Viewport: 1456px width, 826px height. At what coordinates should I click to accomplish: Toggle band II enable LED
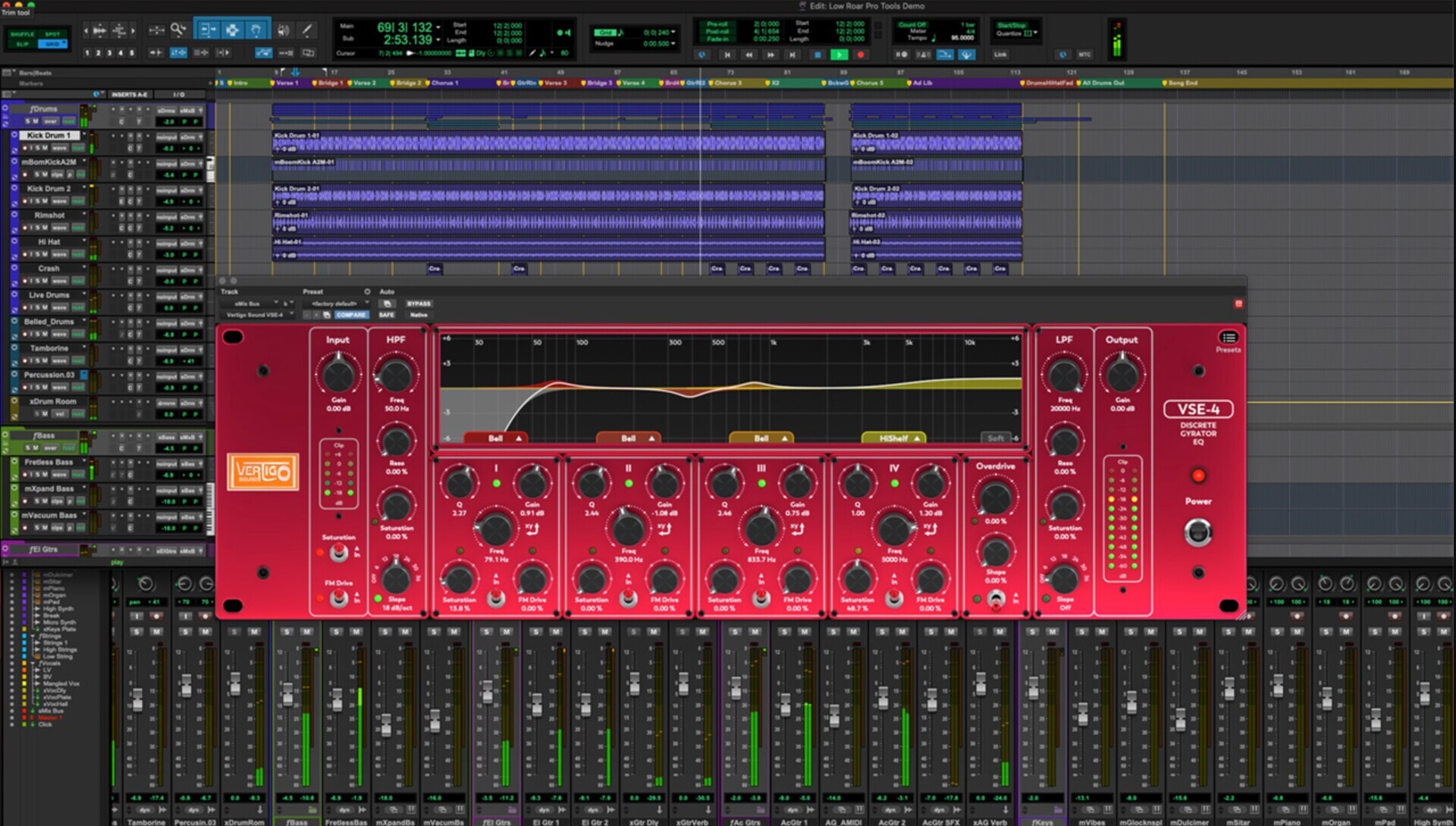click(x=629, y=483)
